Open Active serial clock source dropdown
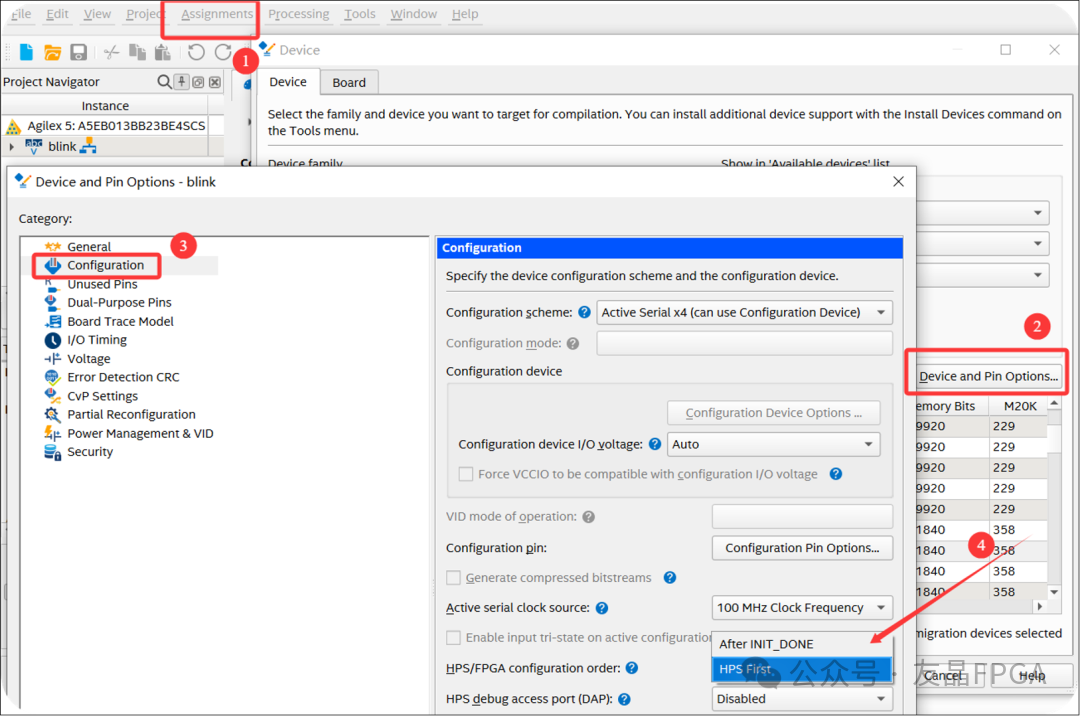 802,608
